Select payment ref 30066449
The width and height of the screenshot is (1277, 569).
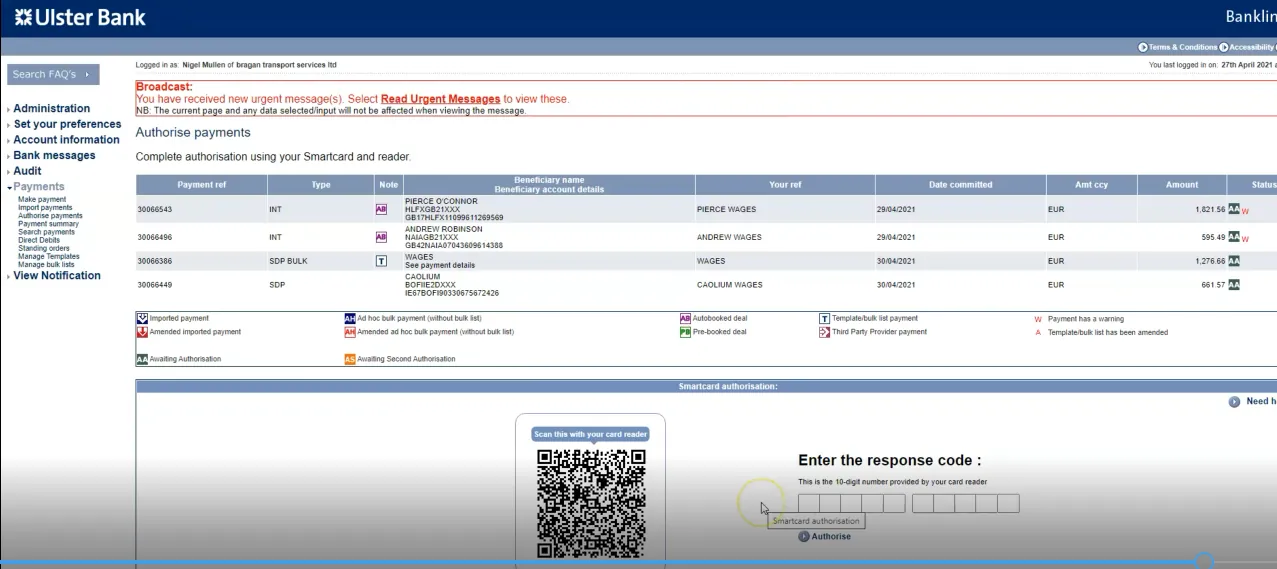pyautogui.click(x=154, y=285)
